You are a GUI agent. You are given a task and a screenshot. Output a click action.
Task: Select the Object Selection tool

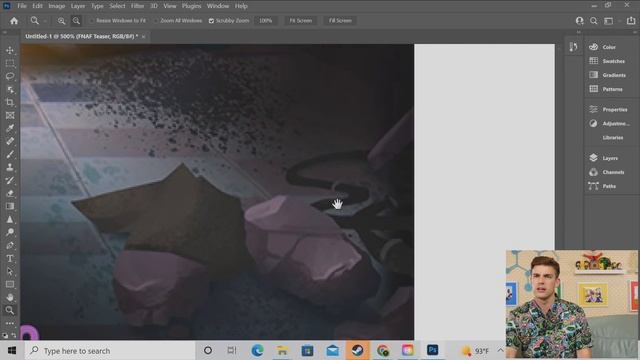click(x=10, y=89)
